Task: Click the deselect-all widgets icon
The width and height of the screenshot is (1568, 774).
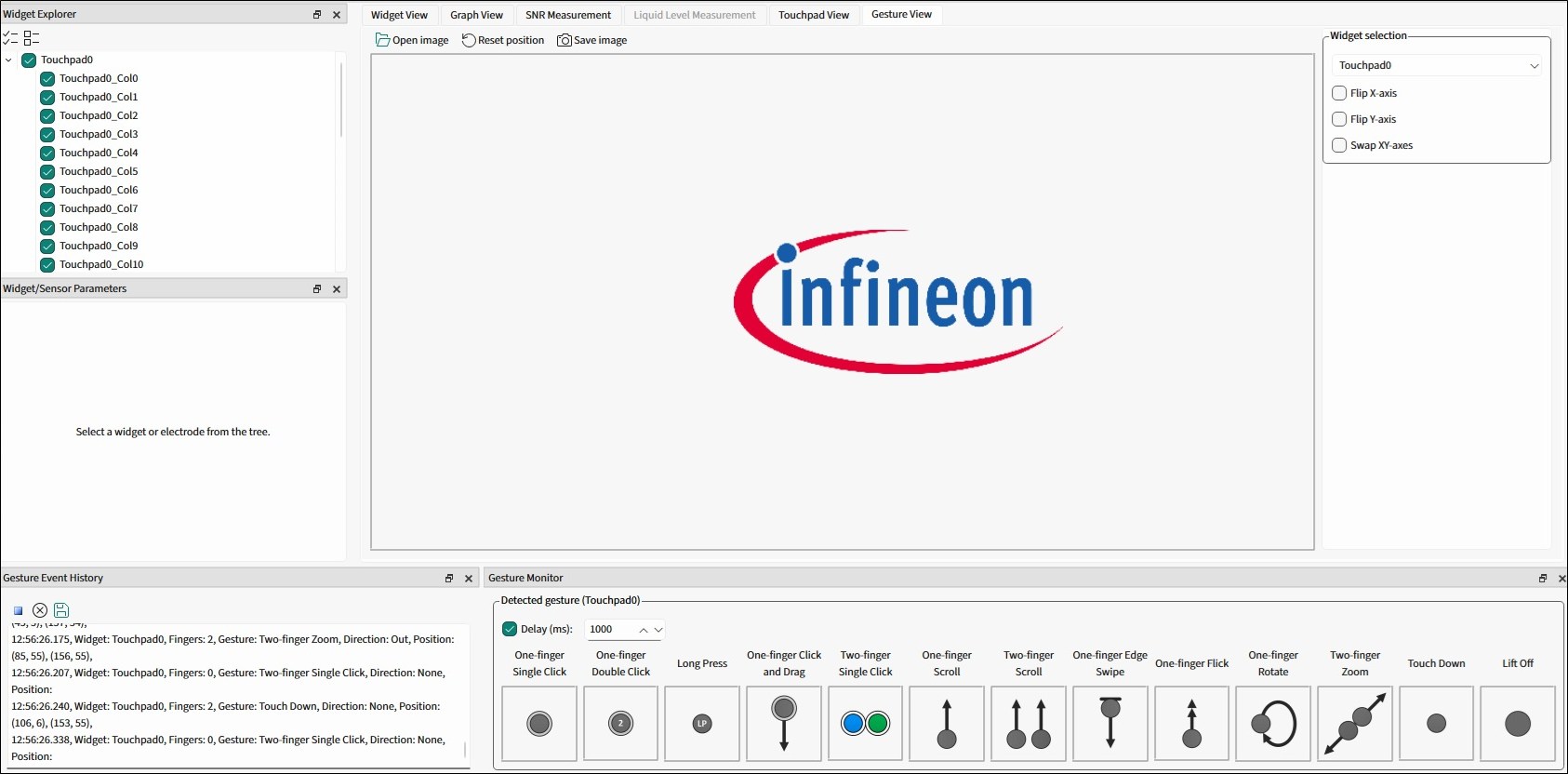Action: 32,38
